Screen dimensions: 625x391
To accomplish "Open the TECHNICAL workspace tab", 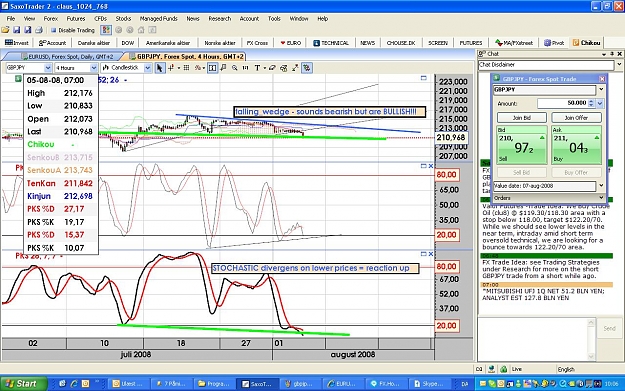I will pos(331,43).
